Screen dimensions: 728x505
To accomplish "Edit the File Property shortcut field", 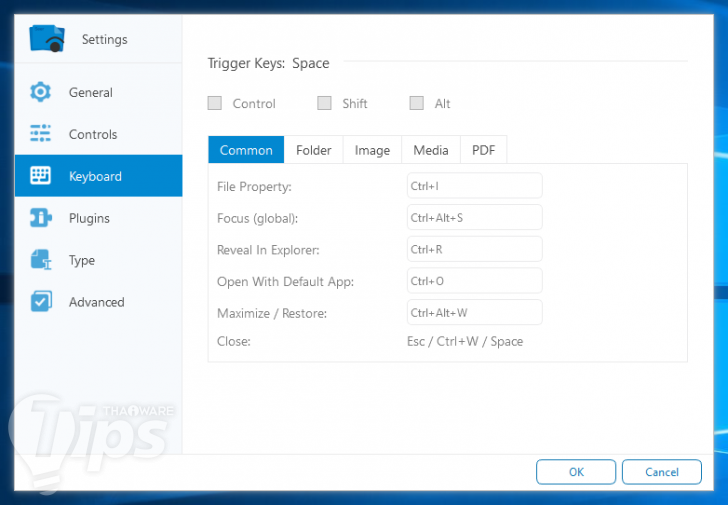I will (474, 186).
